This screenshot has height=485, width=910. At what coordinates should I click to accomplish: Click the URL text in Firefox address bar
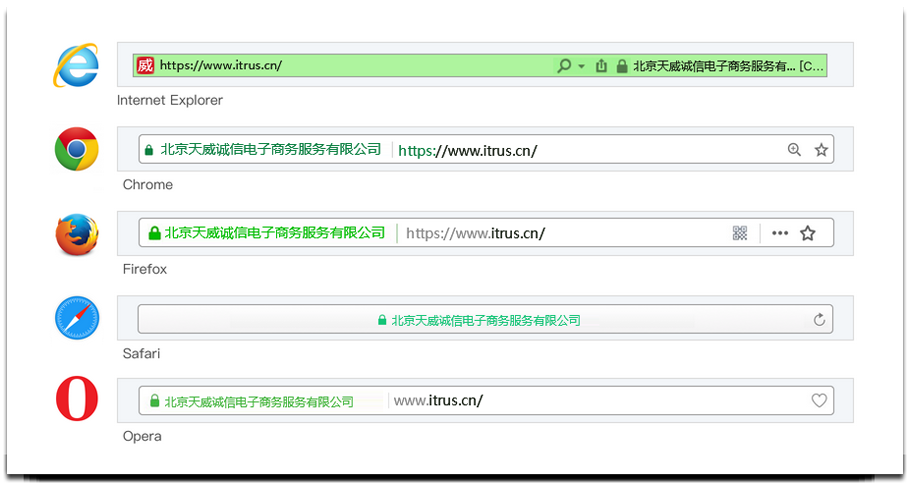click(475, 233)
